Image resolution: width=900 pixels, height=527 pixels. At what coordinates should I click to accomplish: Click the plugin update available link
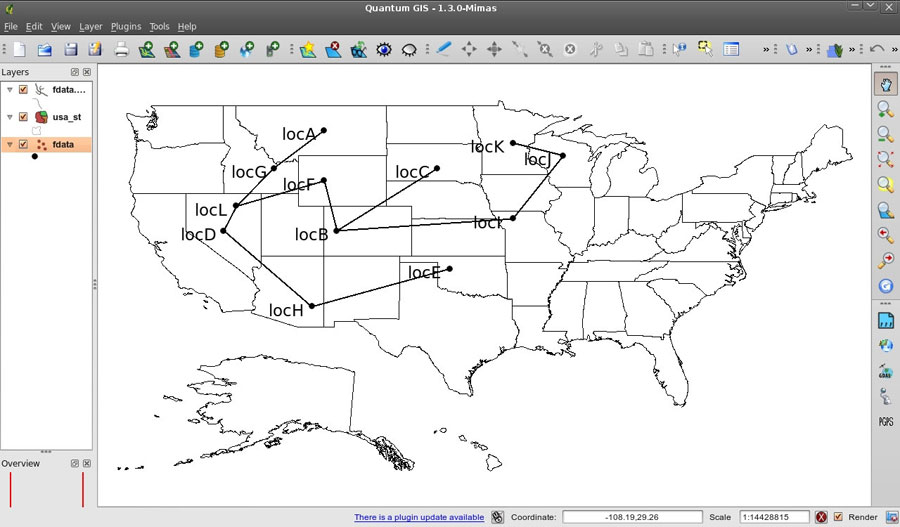(419, 517)
